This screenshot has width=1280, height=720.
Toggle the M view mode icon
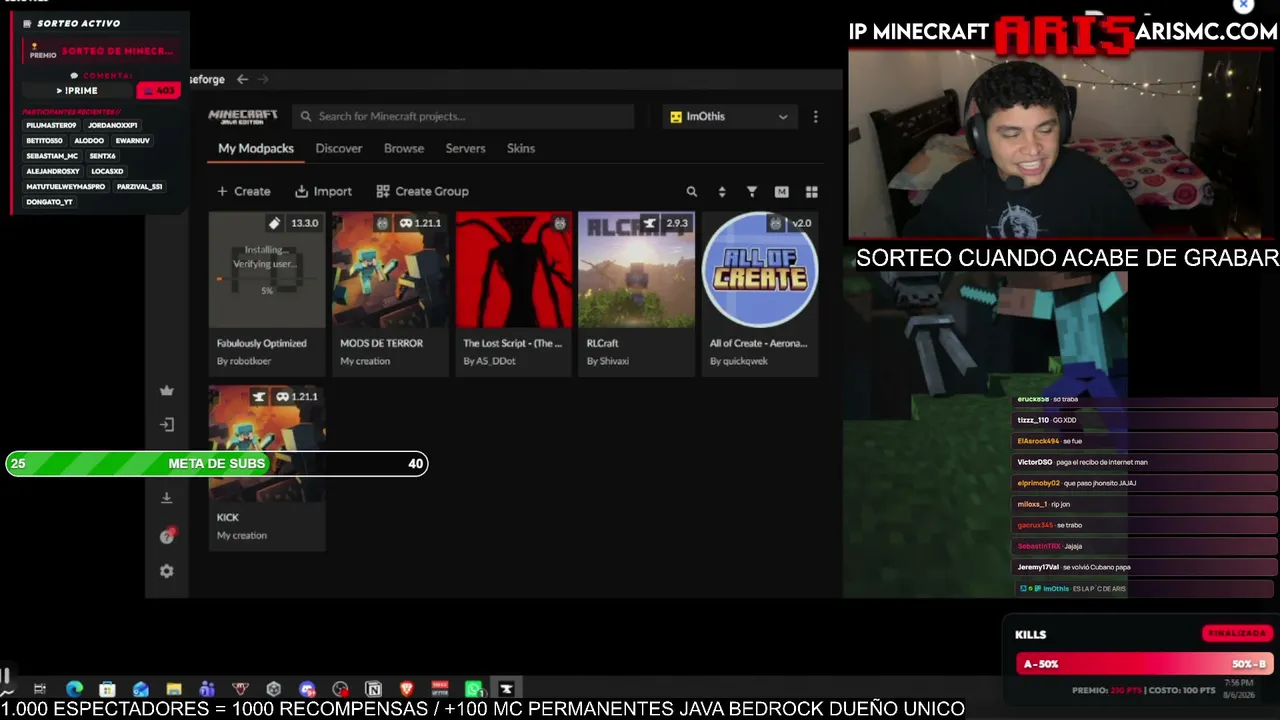click(x=782, y=191)
